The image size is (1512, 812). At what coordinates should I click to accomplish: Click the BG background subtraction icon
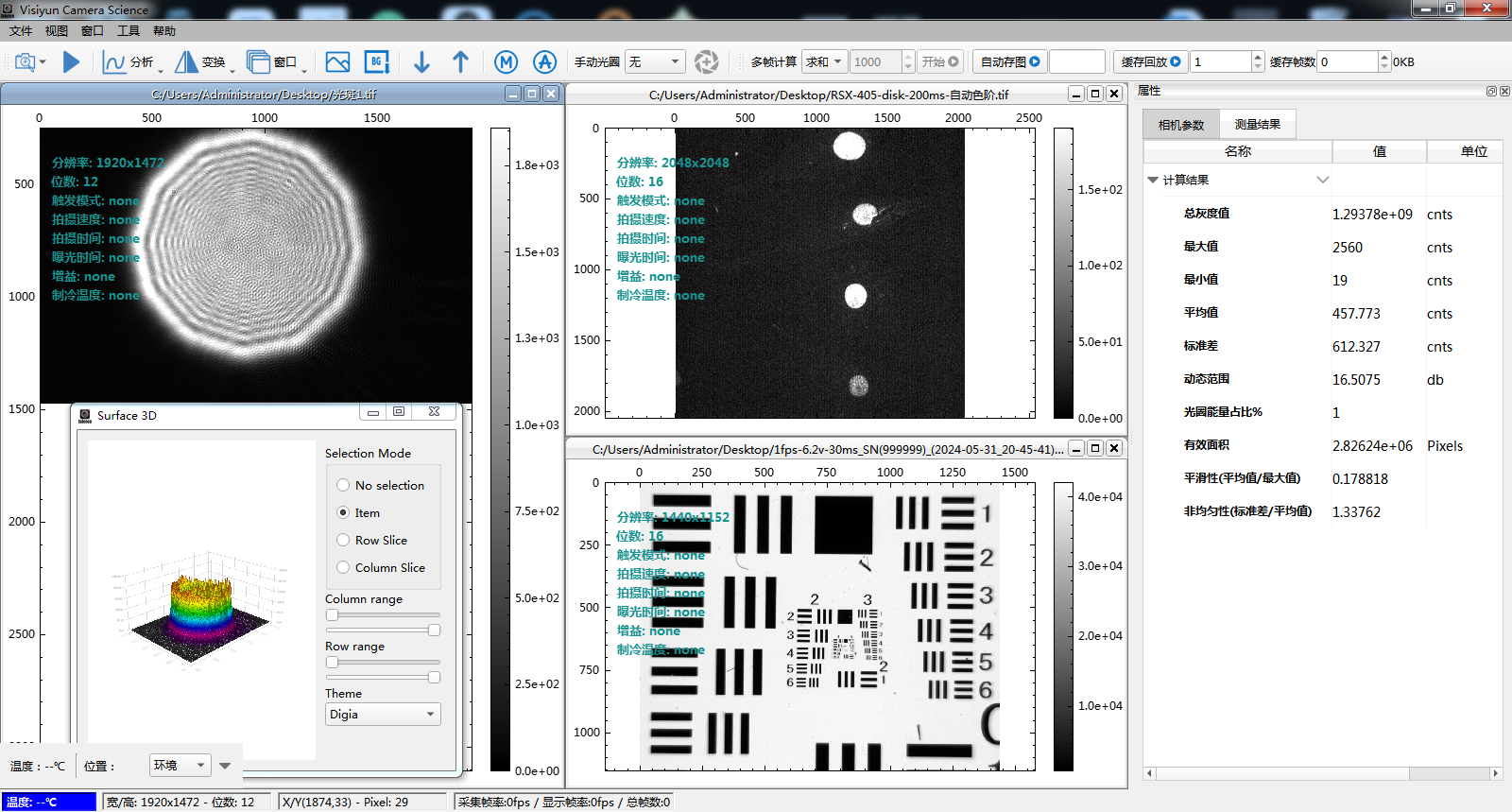(377, 62)
